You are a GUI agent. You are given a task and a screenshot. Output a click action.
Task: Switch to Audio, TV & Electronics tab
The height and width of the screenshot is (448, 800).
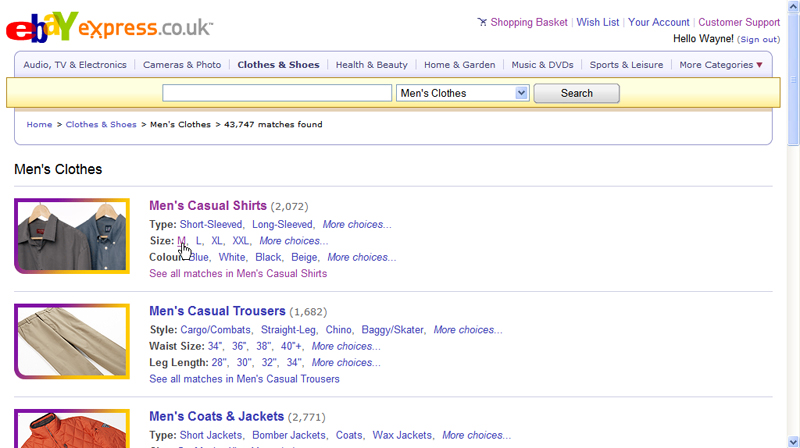(75, 65)
